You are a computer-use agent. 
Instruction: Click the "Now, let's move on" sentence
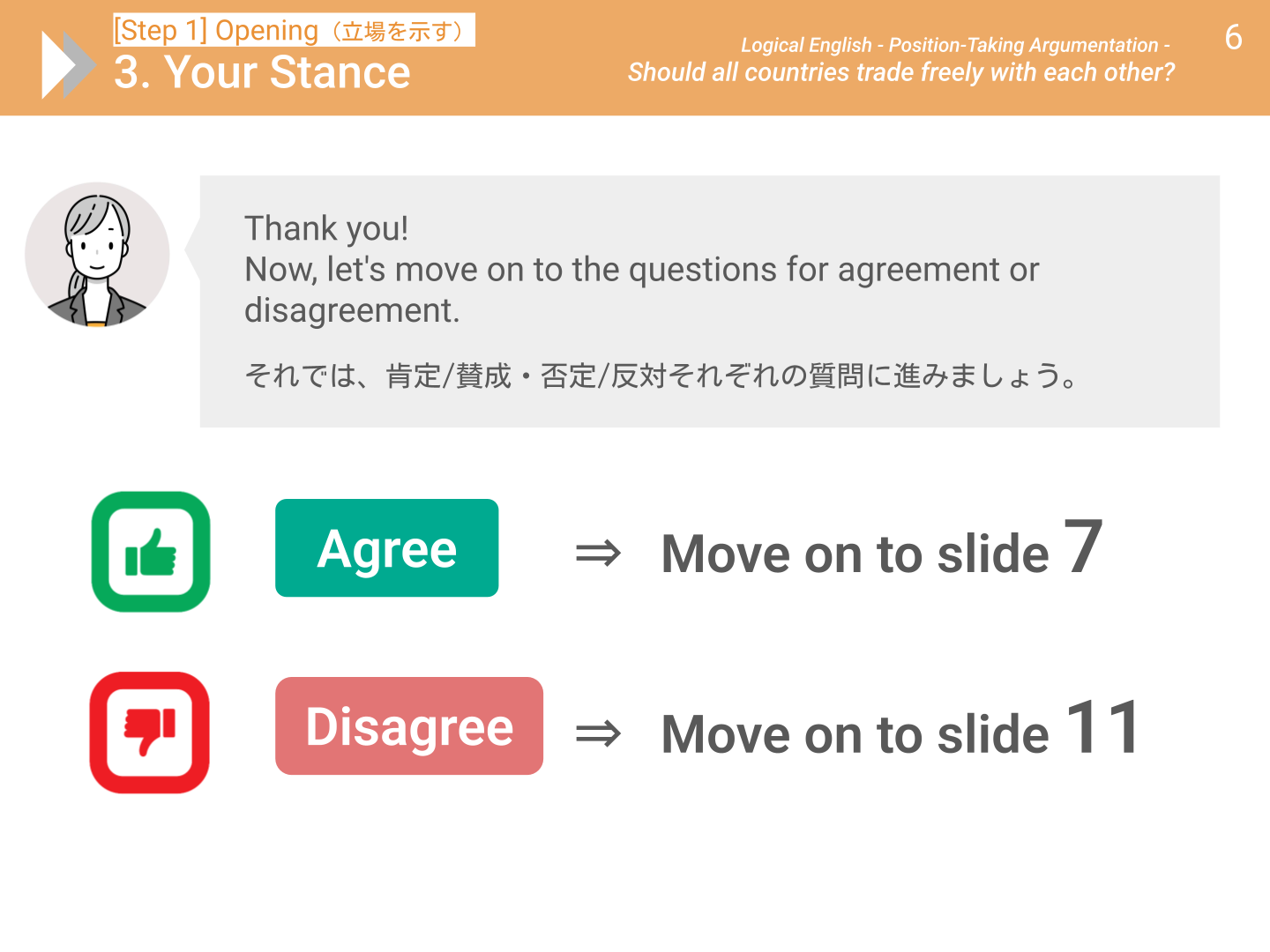(x=641, y=270)
